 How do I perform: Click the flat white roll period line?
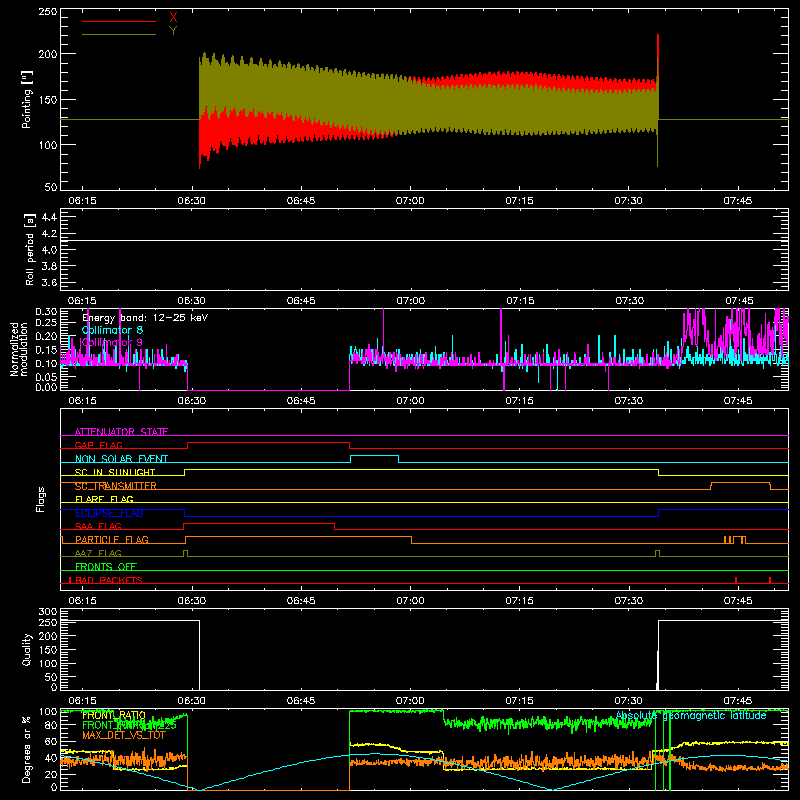[424, 240]
